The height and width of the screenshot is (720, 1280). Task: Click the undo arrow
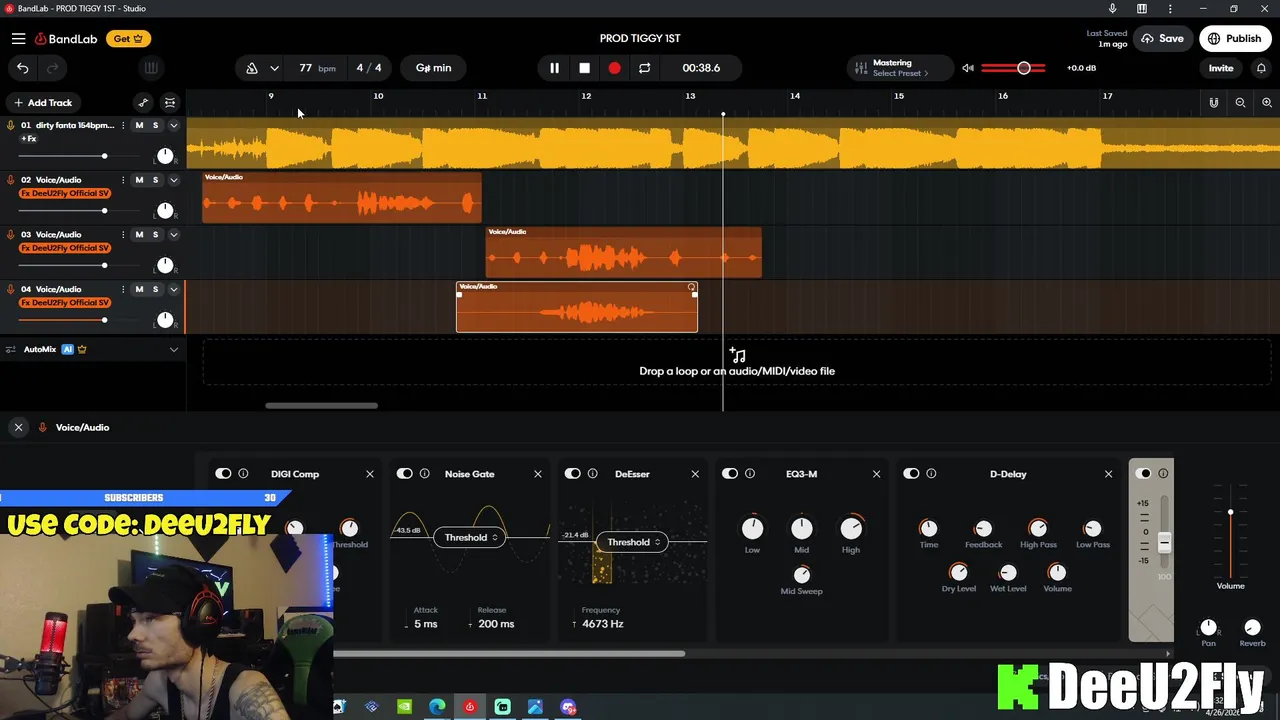point(23,68)
